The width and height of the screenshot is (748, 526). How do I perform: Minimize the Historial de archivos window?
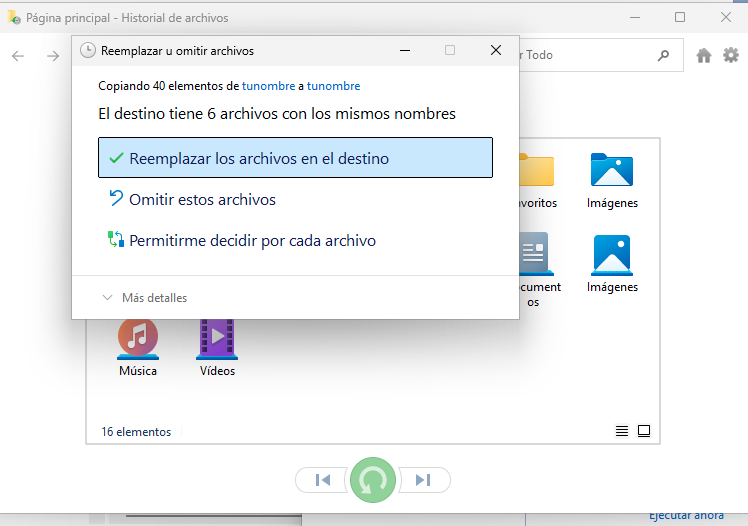click(634, 17)
